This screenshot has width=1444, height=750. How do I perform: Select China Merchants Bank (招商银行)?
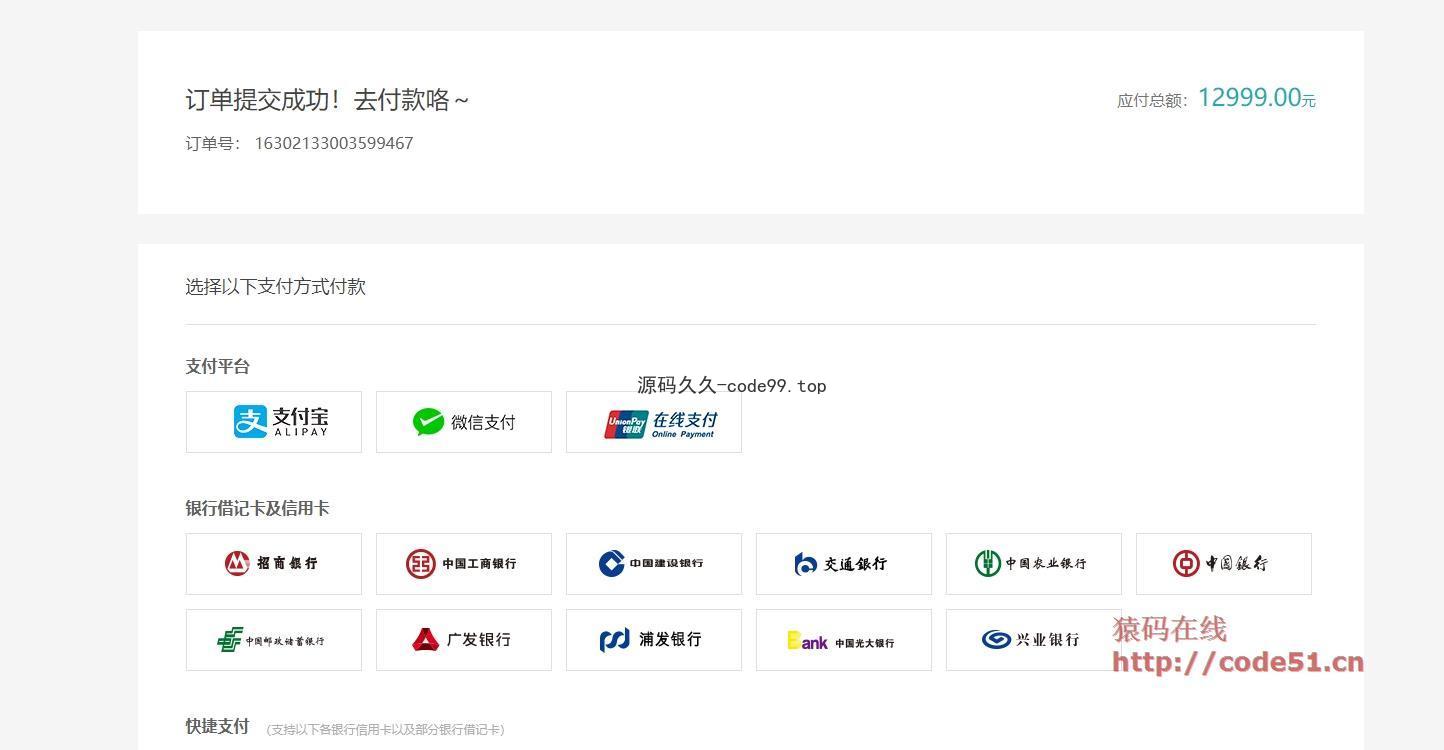click(274, 564)
